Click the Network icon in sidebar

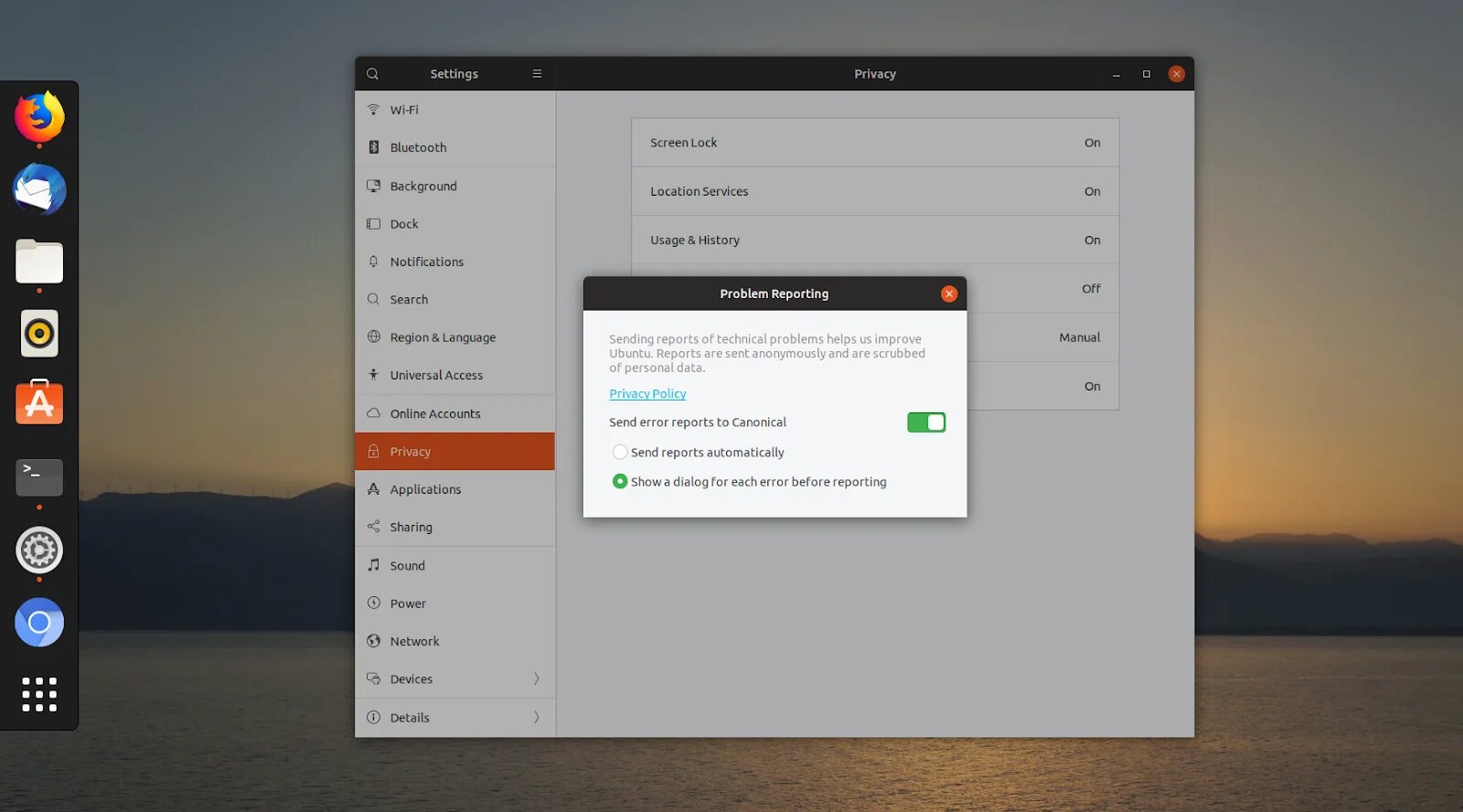373,641
